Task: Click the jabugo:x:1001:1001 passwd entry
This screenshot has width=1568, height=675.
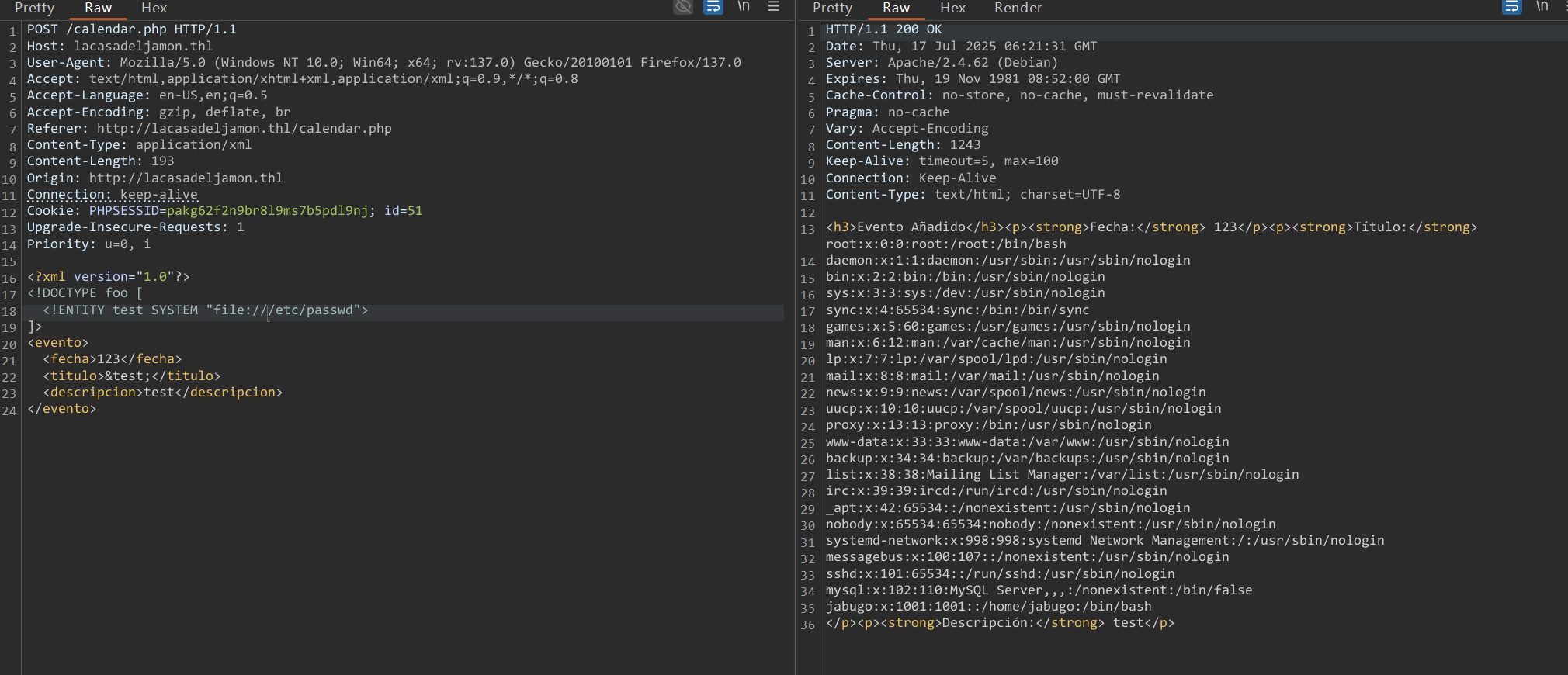Action: [989, 607]
